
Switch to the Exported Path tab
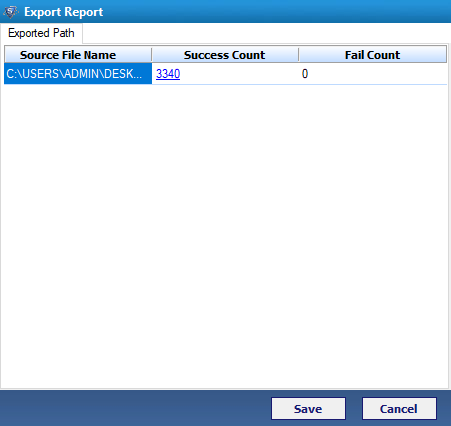pyautogui.click(x=41, y=33)
